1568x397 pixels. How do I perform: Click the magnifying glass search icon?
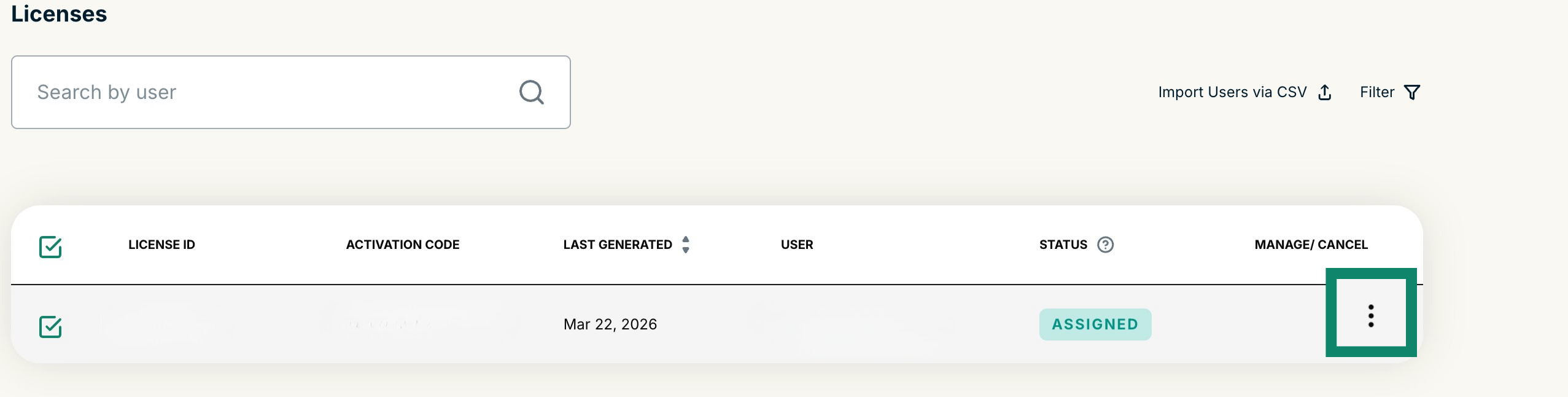pos(531,92)
